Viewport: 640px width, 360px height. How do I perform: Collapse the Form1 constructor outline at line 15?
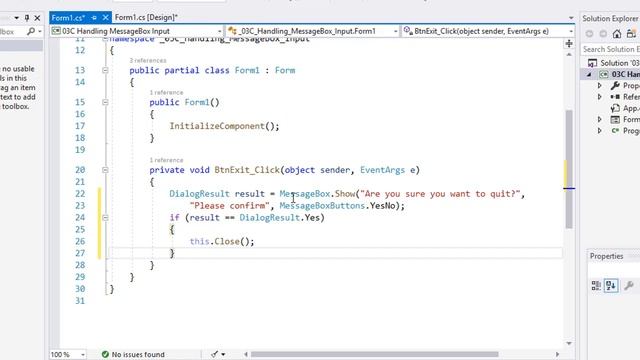coord(105,102)
